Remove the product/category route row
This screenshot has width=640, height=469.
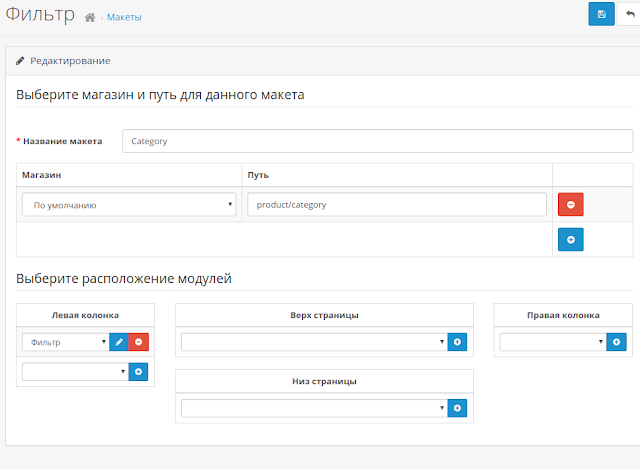[571, 204]
